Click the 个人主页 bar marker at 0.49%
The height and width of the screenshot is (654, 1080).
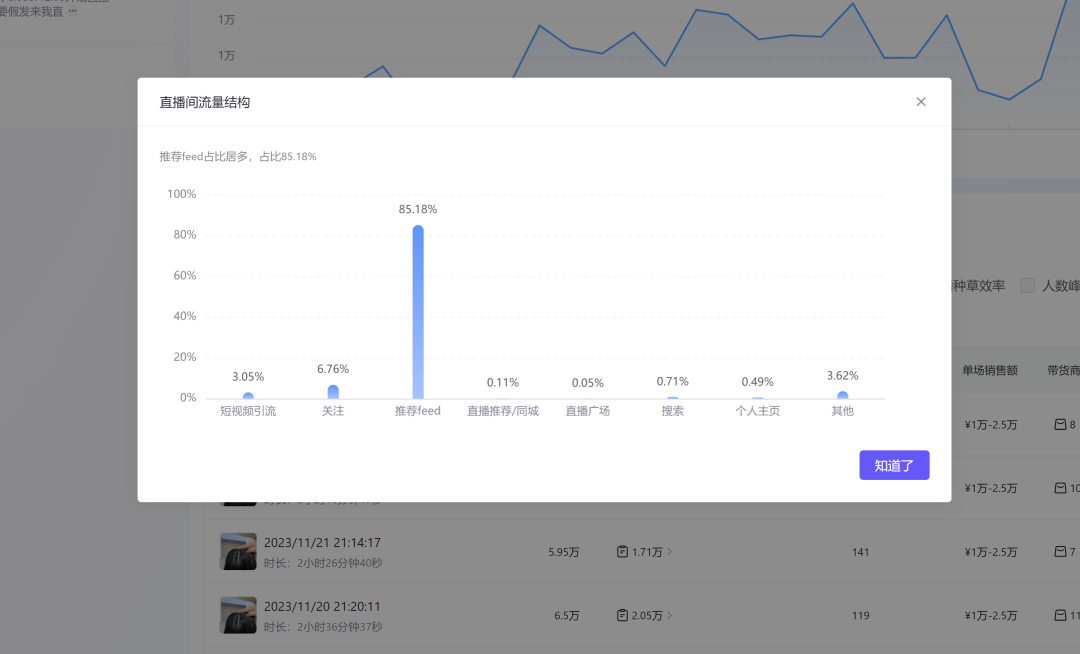tap(758, 398)
